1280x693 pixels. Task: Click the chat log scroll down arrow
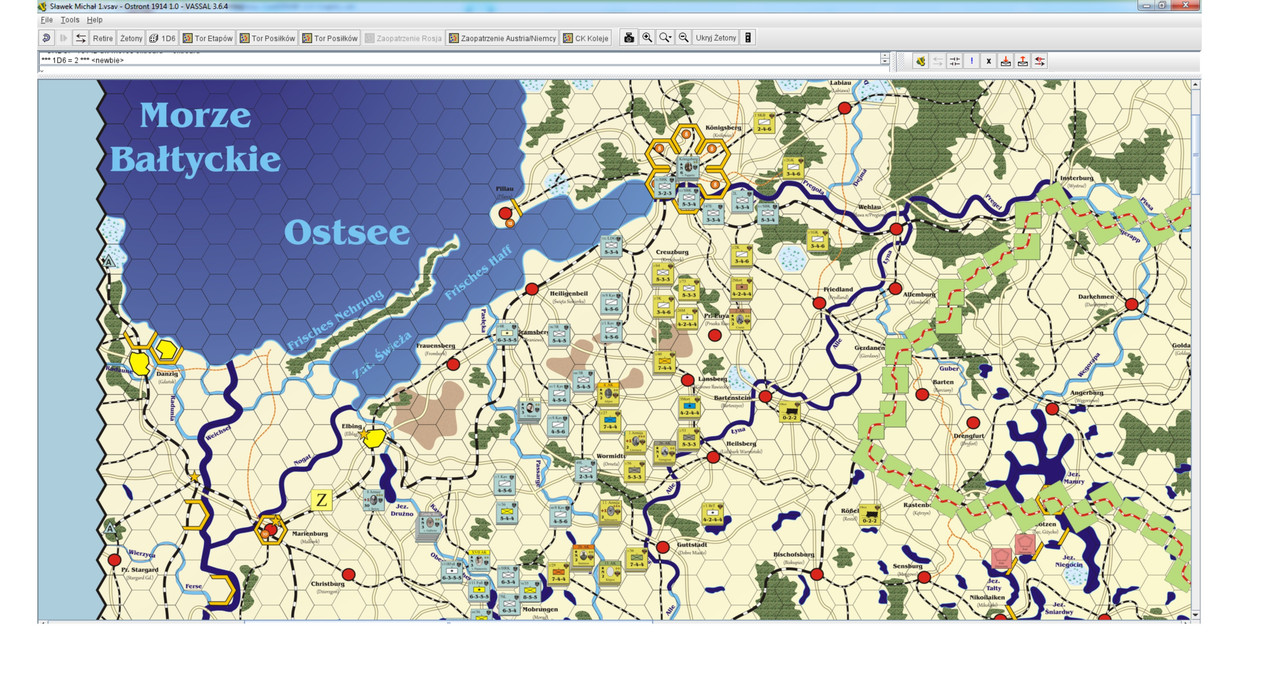point(885,63)
